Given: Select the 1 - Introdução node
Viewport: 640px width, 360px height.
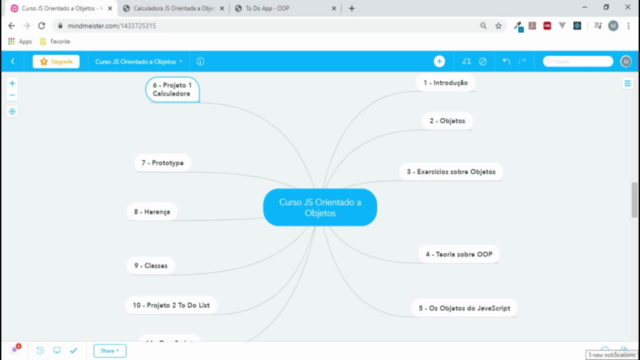Looking at the screenshot, I should click(445, 83).
